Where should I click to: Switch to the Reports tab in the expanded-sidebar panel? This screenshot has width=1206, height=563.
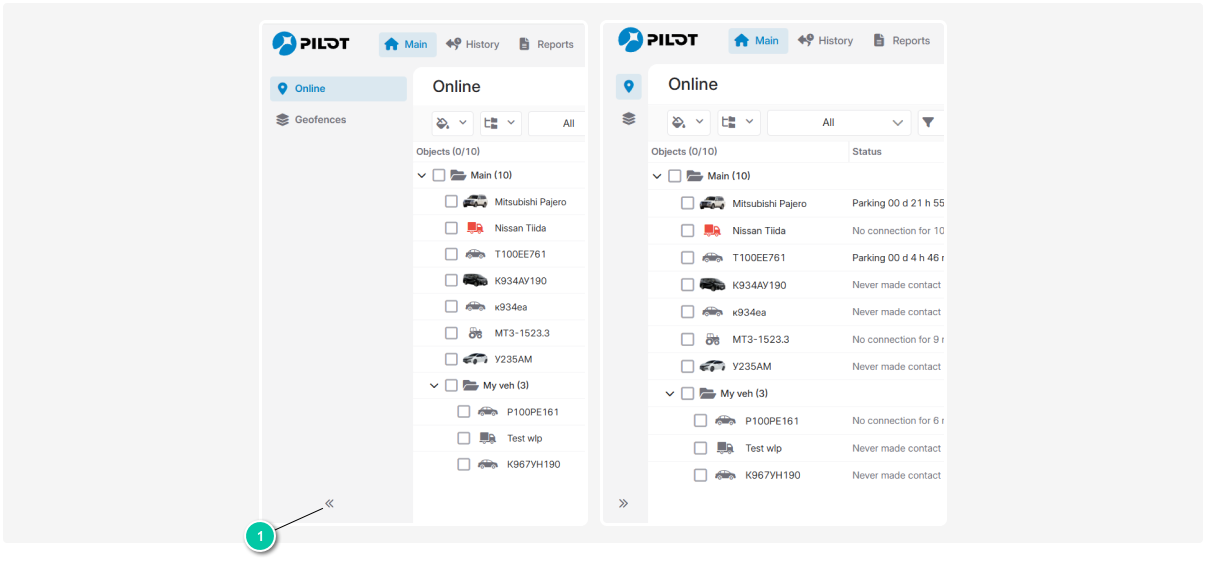545,44
